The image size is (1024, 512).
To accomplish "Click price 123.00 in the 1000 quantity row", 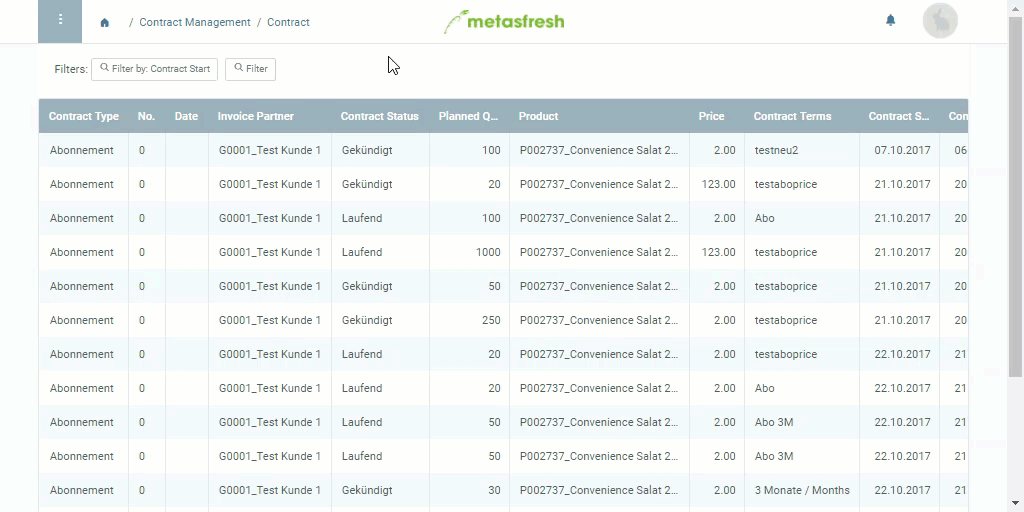I will point(718,252).
